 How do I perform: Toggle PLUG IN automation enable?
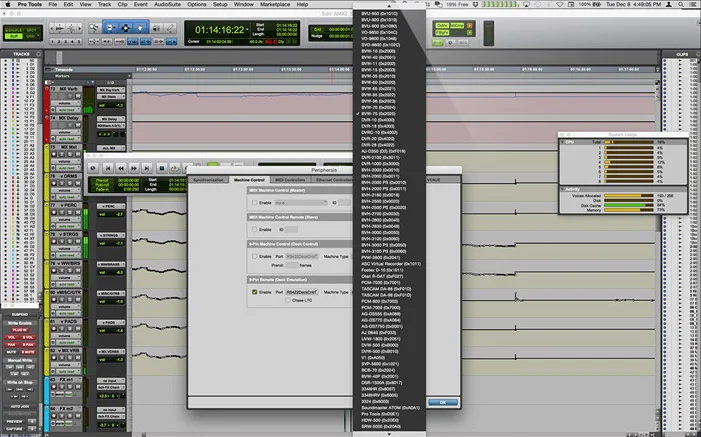(x=20, y=330)
